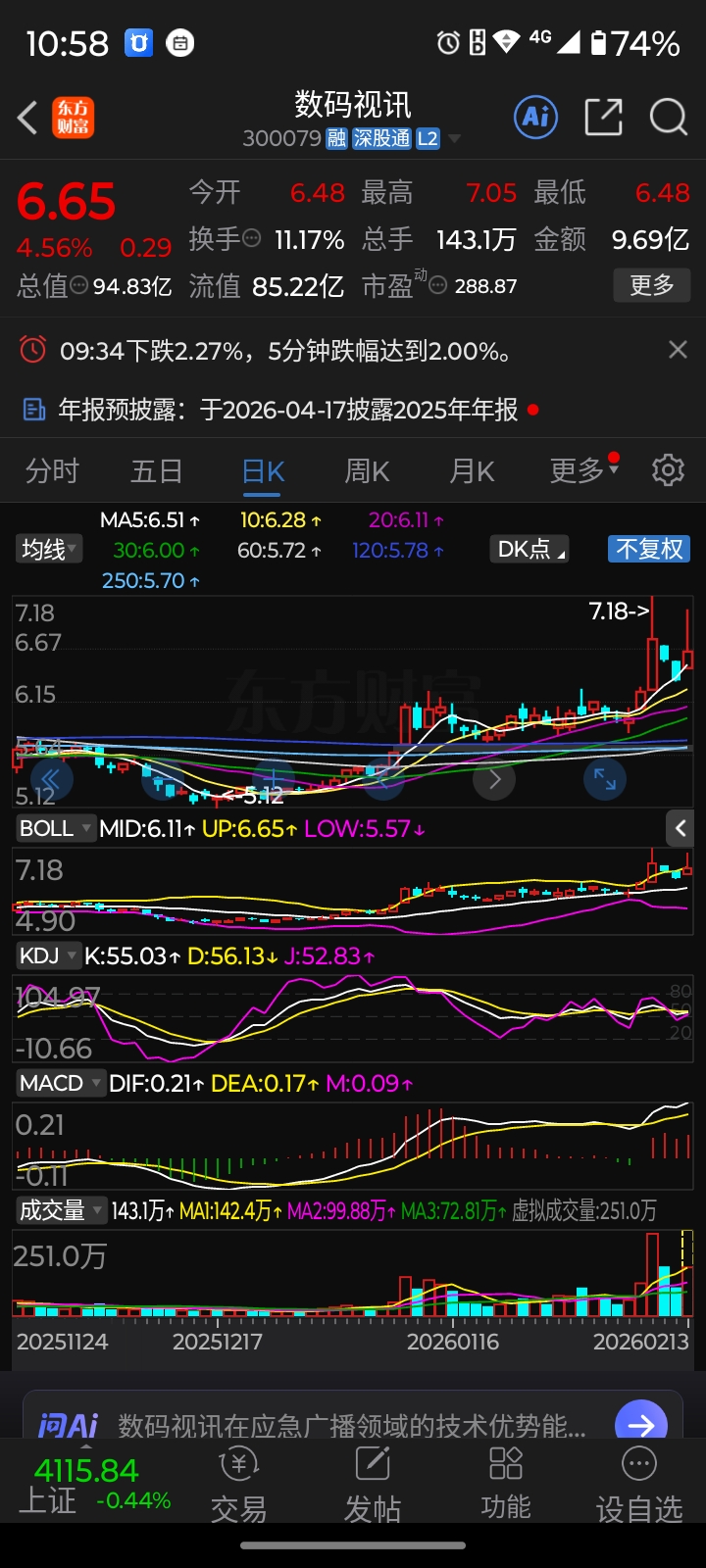Add stock via 设自选
Viewport: 706px width, 1568px height.
coord(639,1486)
